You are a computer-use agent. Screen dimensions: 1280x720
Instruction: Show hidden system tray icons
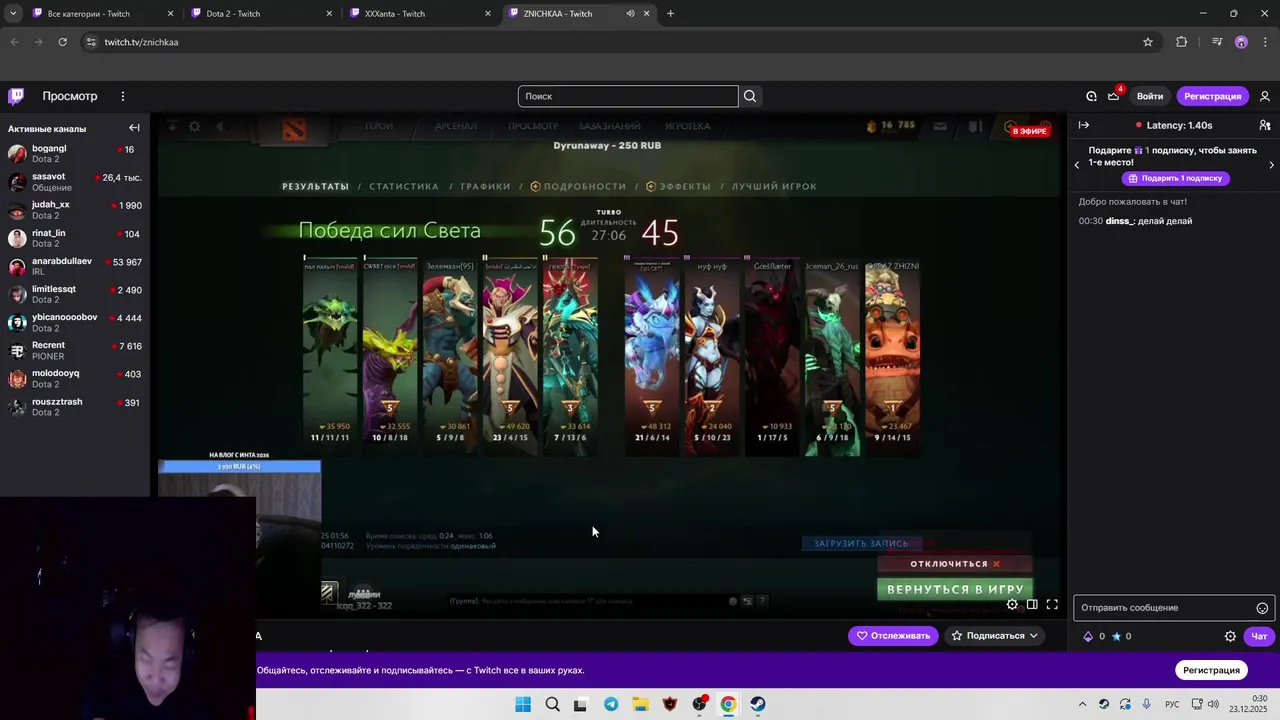pyautogui.click(x=1082, y=704)
